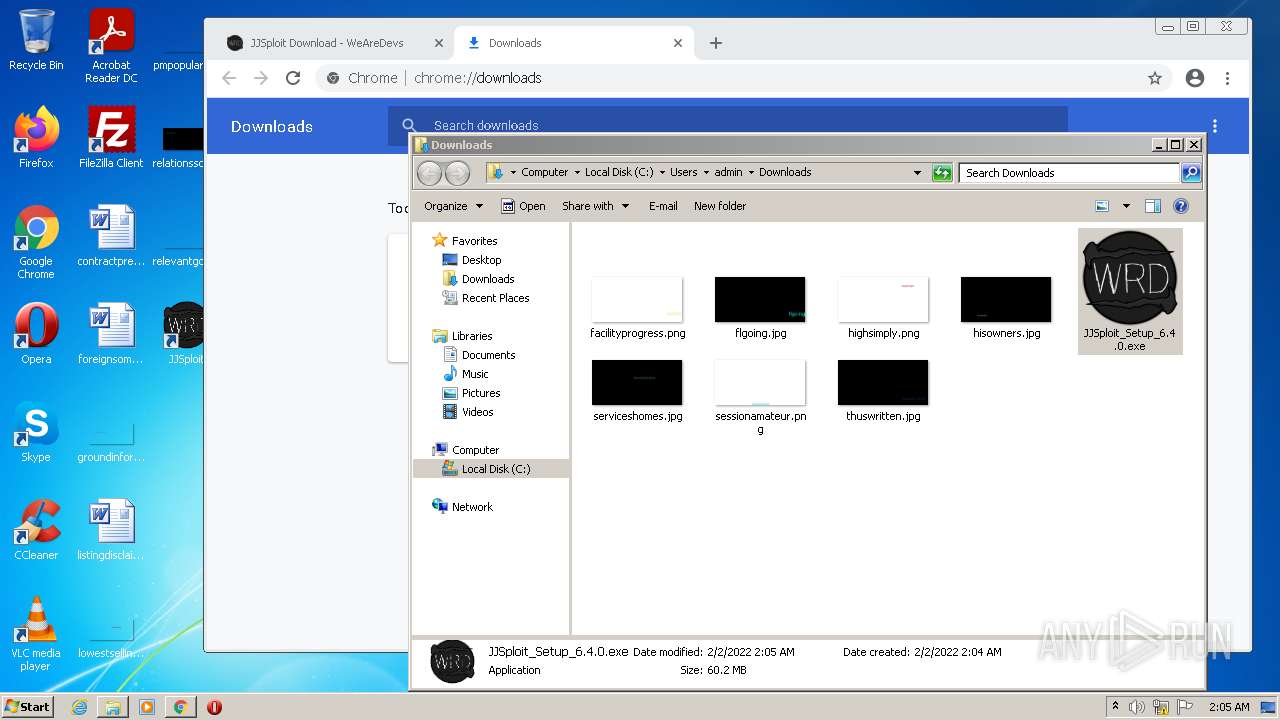Click Chrome Search downloads field
Viewport: 1280px width, 720px height.
pyautogui.click(x=728, y=126)
